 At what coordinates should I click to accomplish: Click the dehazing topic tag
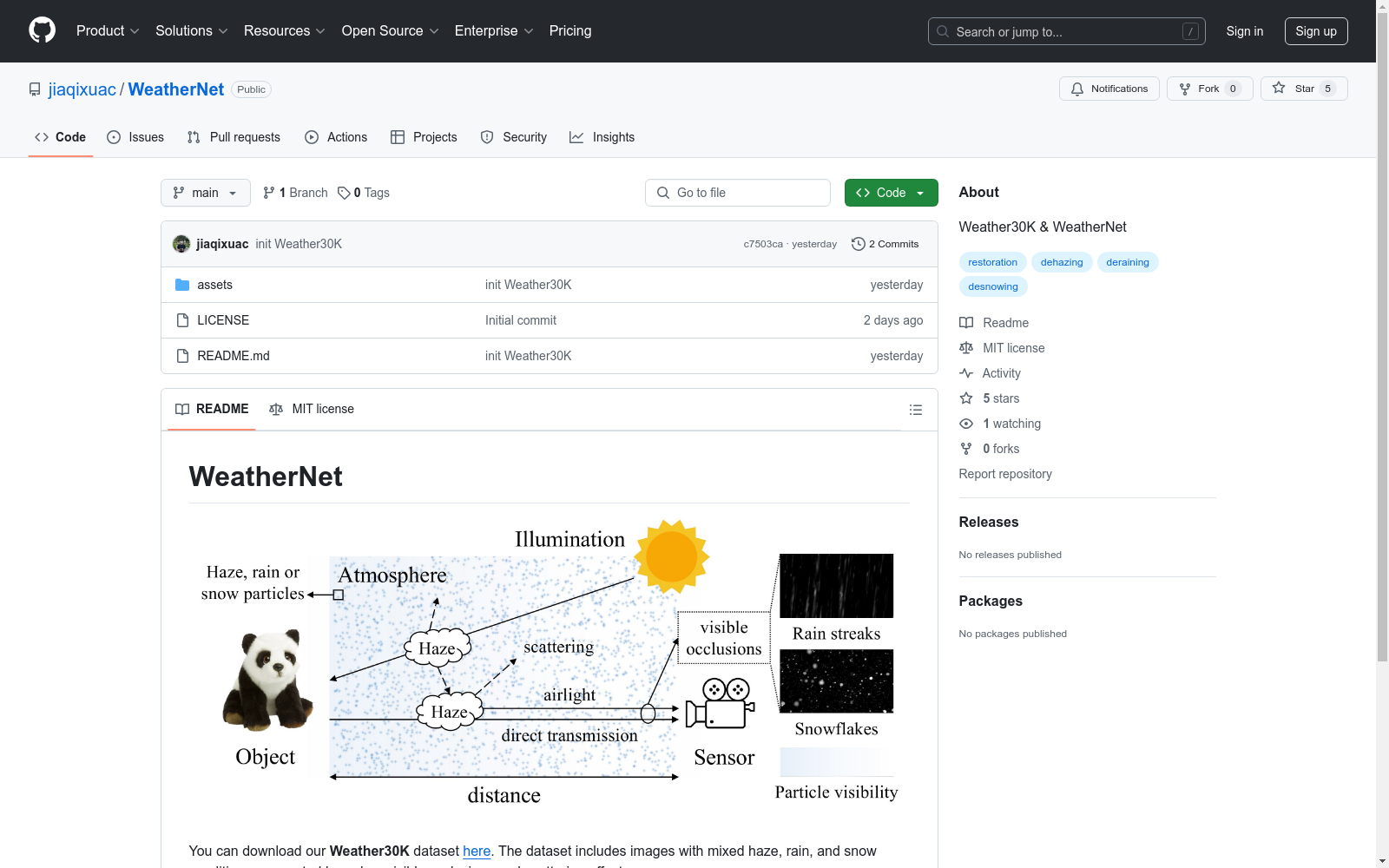[1062, 262]
